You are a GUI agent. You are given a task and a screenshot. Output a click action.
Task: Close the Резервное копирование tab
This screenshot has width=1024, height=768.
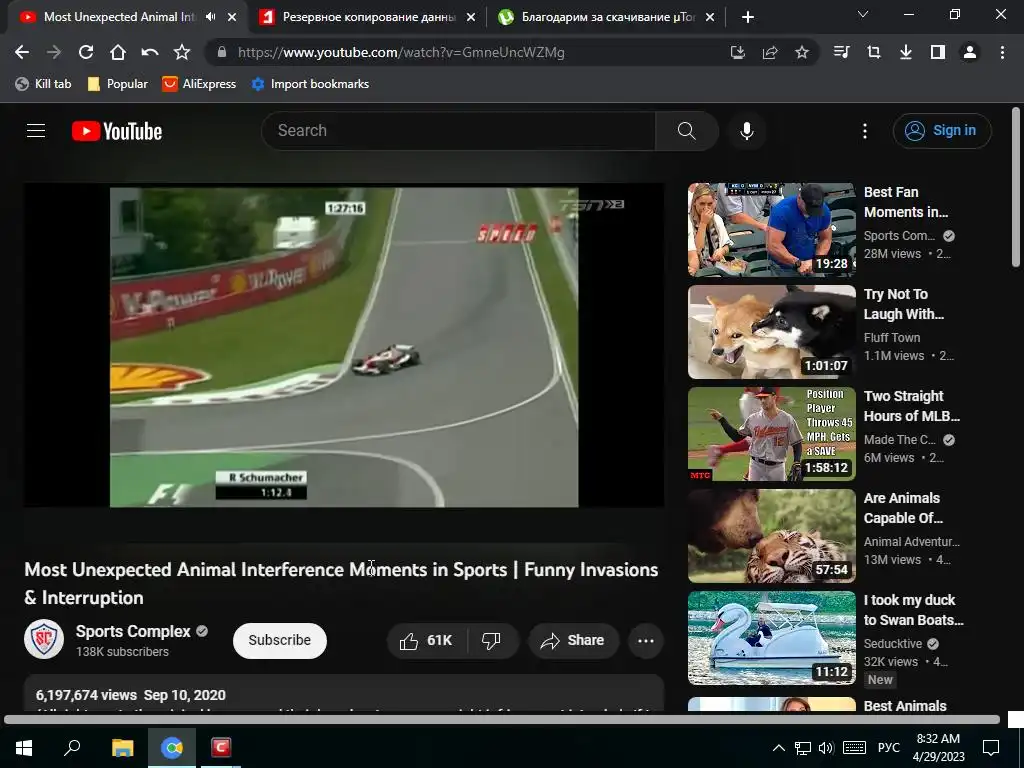(470, 17)
